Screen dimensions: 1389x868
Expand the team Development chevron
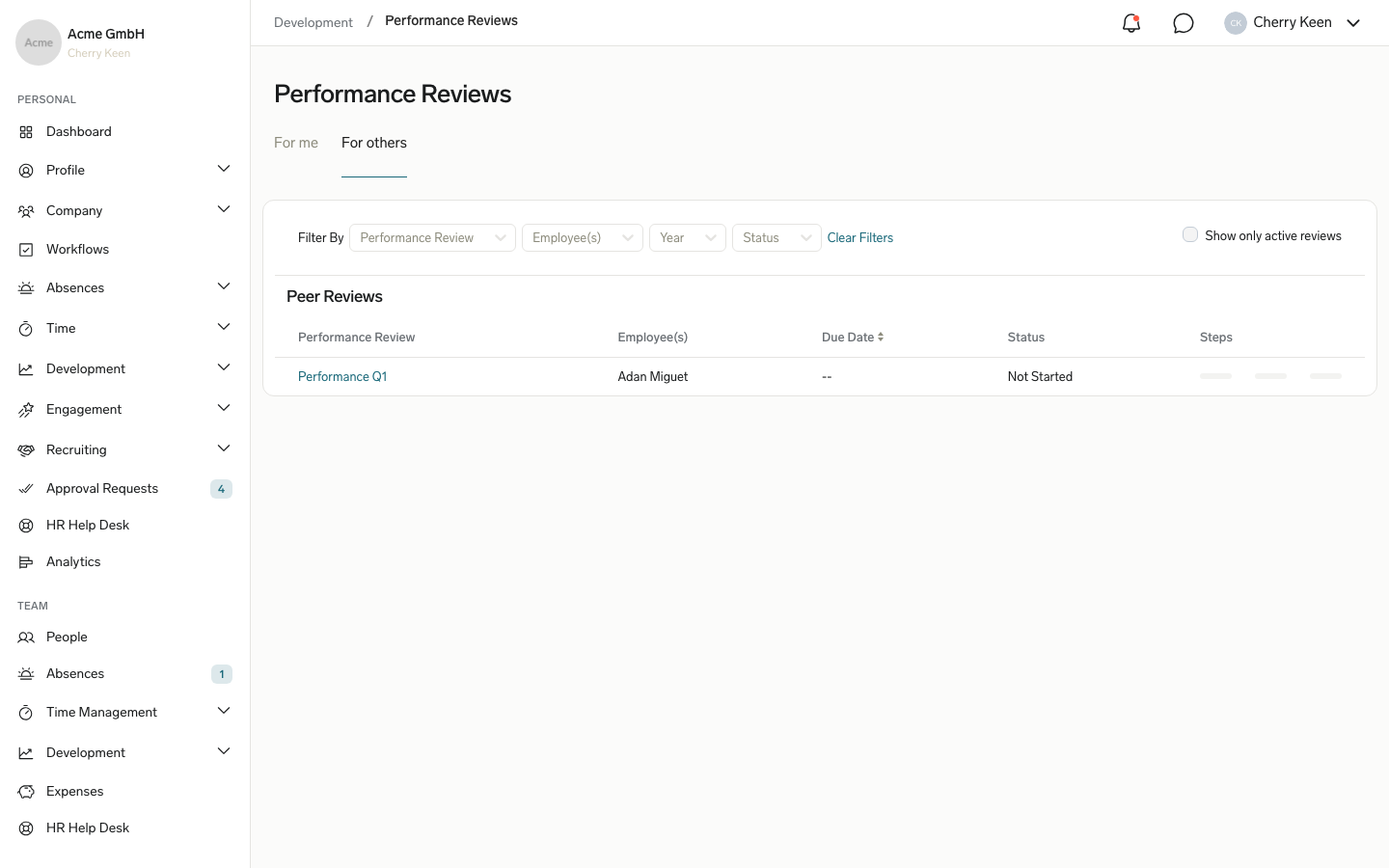tap(224, 751)
